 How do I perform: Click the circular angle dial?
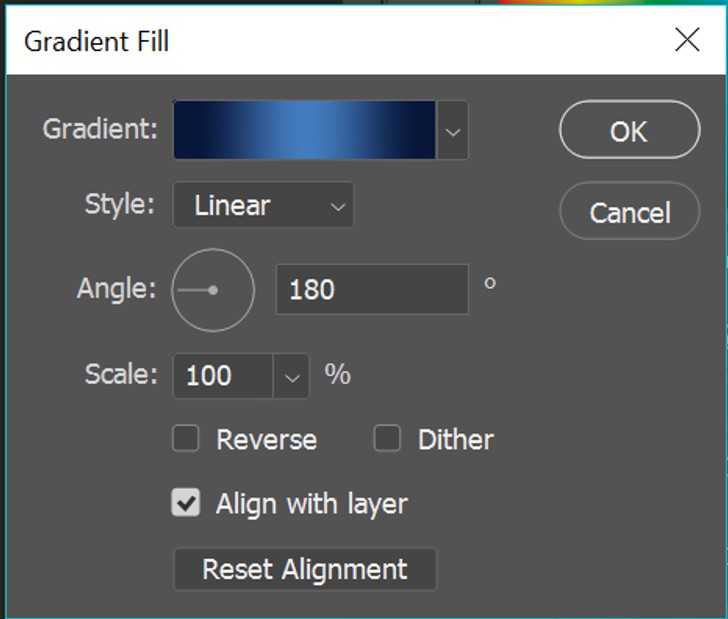[x=213, y=290]
